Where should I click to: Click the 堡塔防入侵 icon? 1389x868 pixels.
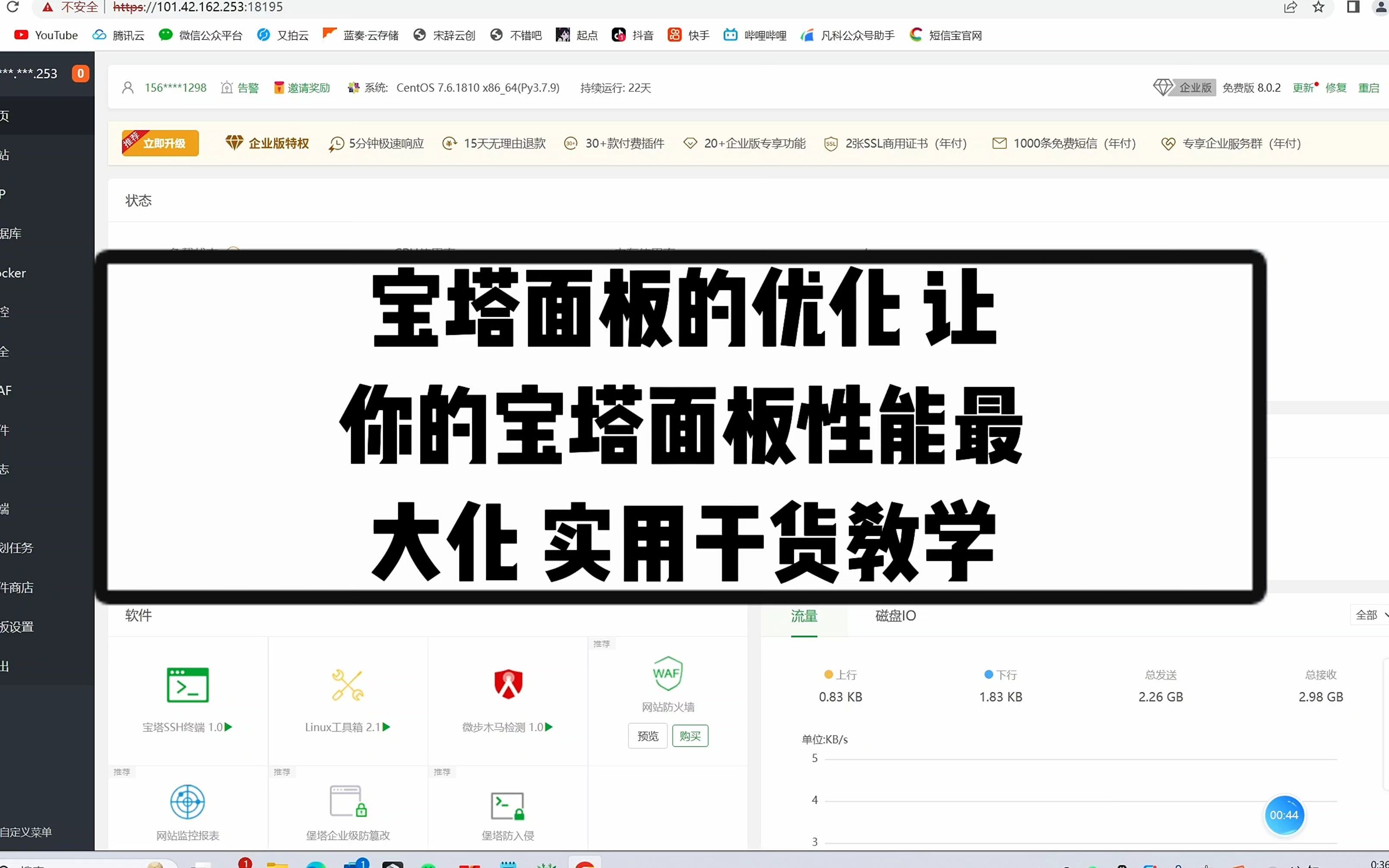(508, 806)
